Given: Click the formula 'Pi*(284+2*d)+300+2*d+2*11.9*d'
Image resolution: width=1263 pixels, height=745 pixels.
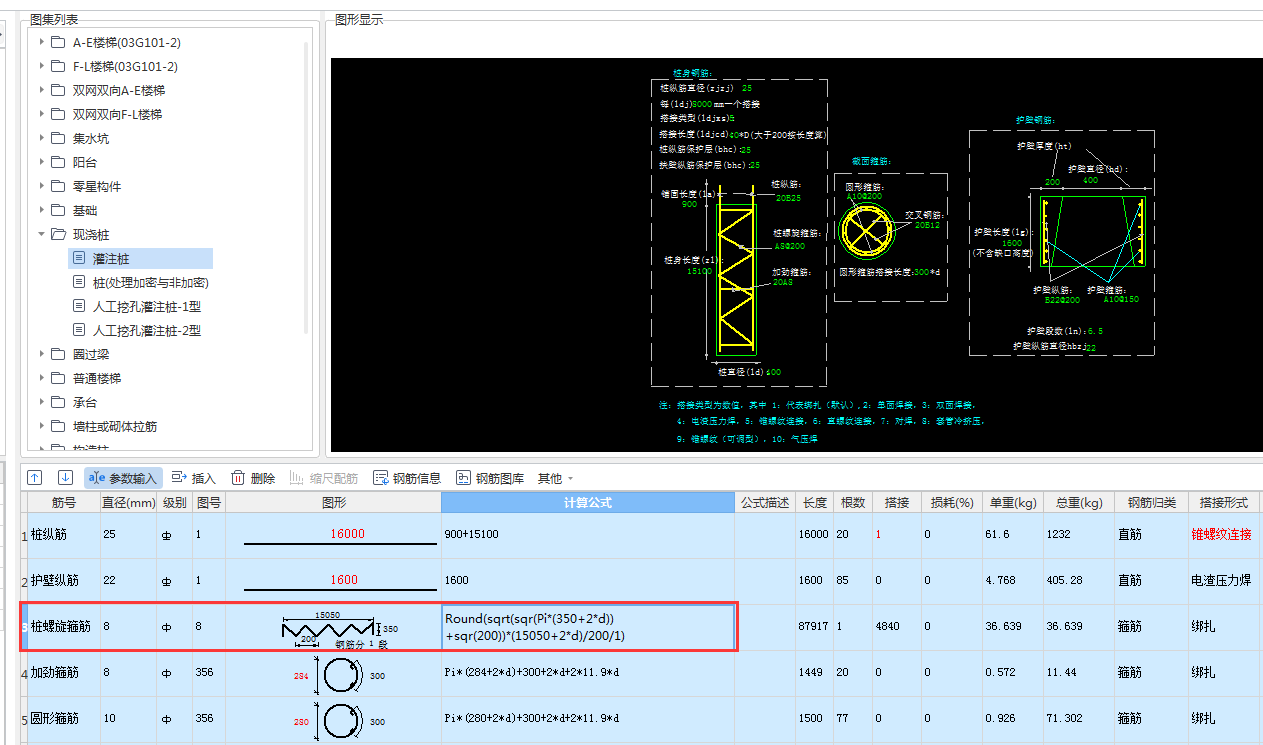Looking at the screenshot, I should [x=587, y=673].
